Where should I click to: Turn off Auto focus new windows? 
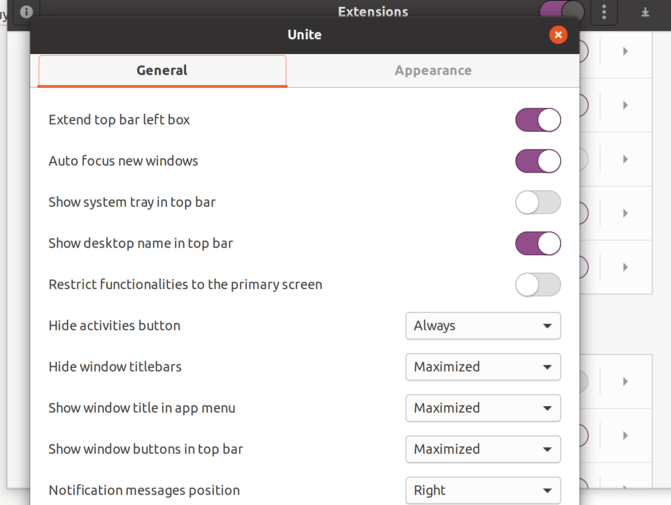[538, 161]
